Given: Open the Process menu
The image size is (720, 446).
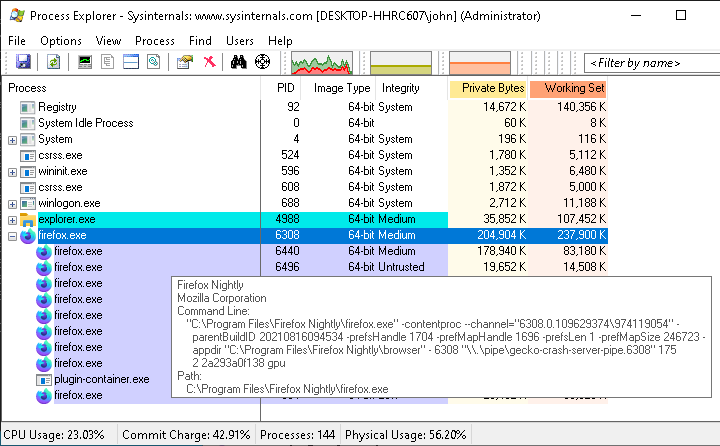Looking at the screenshot, I should click(x=155, y=41).
